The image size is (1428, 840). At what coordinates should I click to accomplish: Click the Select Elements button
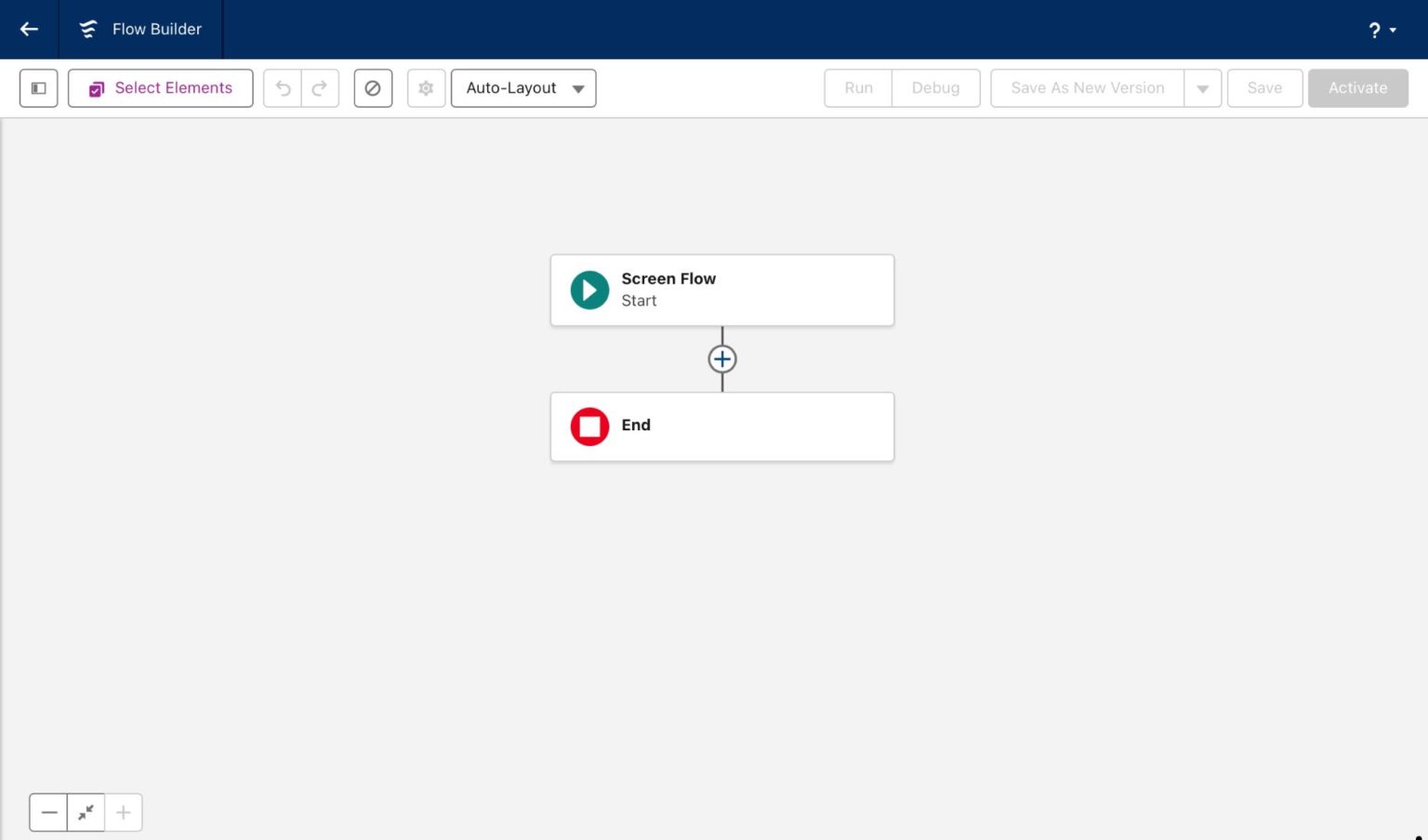(x=161, y=88)
